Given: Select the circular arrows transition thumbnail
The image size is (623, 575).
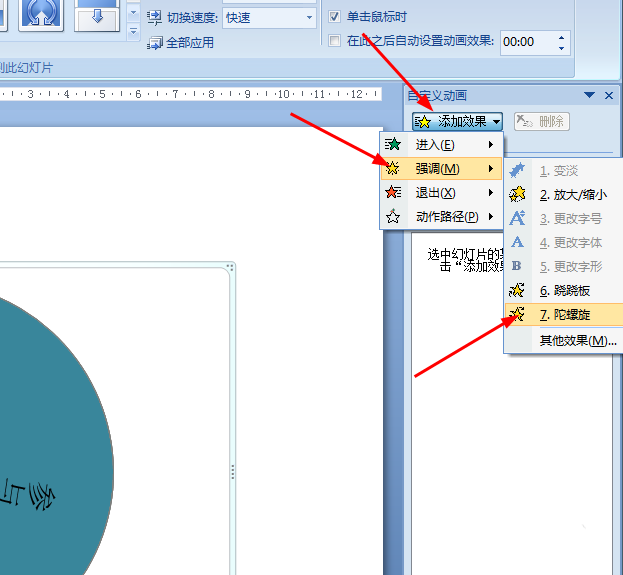Looking at the screenshot, I should pos(41,15).
